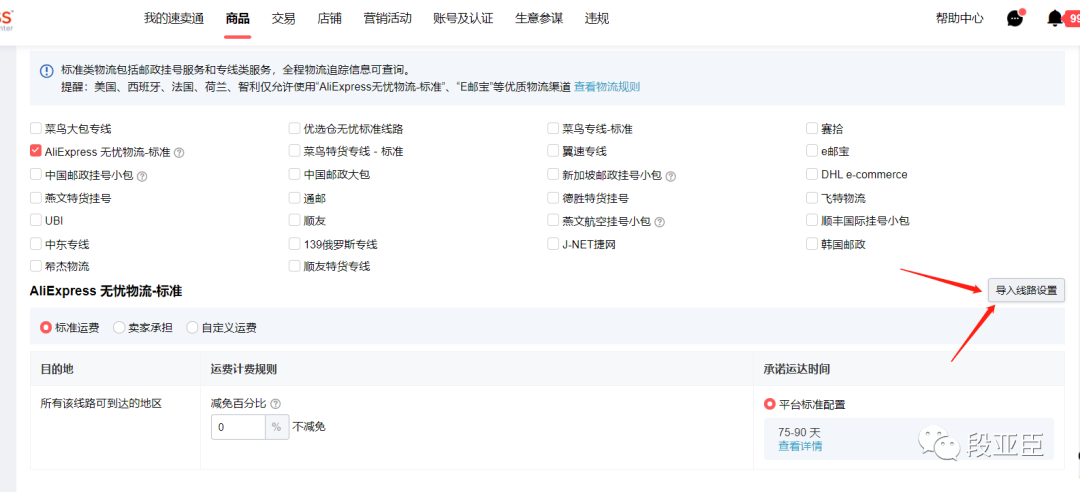Check the 中国邮政大包 checkbox
Screen dimensions: 1080x492
pos(295,174)
